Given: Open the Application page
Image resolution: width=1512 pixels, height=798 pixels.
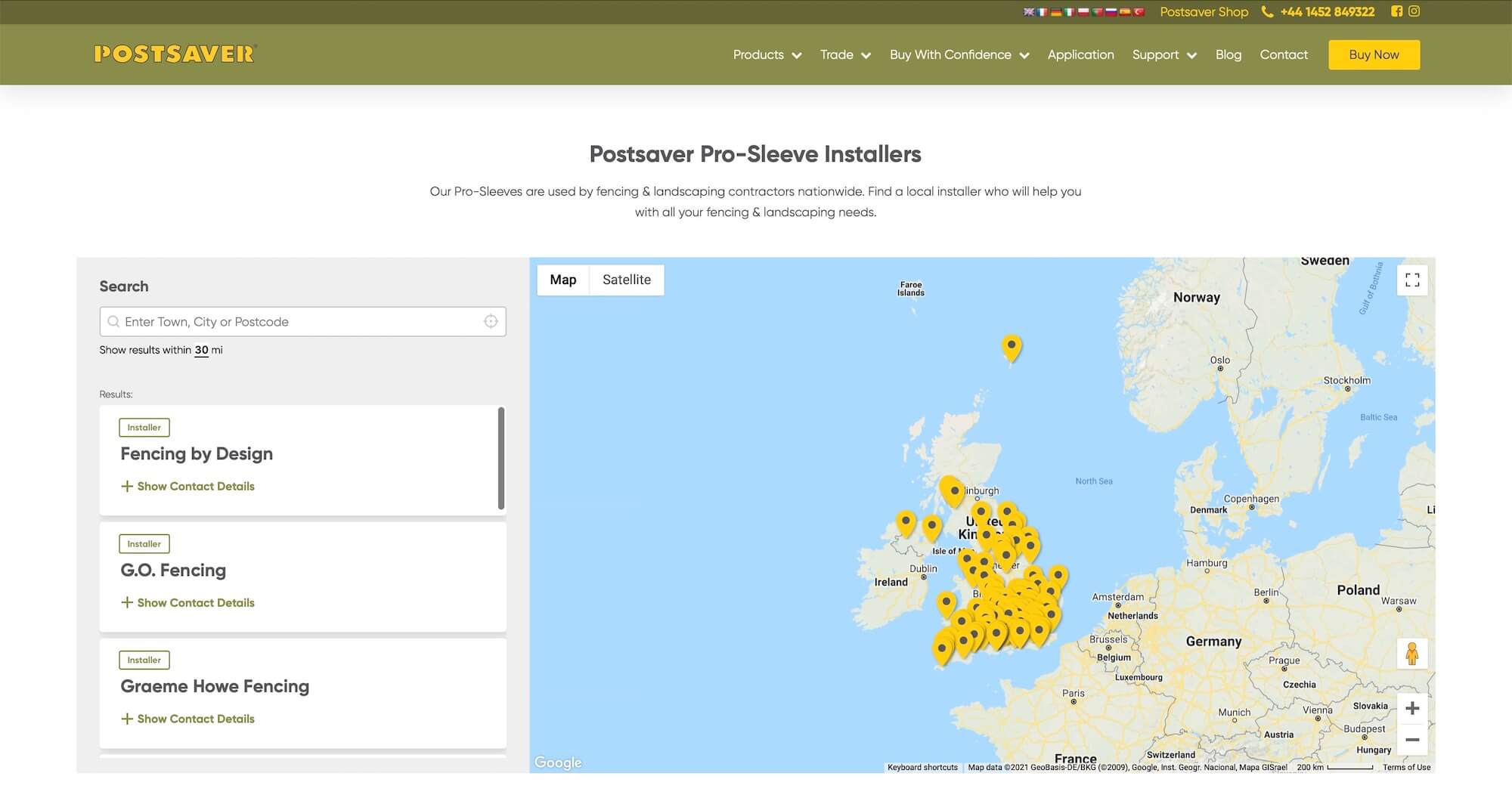Looking at the screenshot, I should tap(1080, 54).
